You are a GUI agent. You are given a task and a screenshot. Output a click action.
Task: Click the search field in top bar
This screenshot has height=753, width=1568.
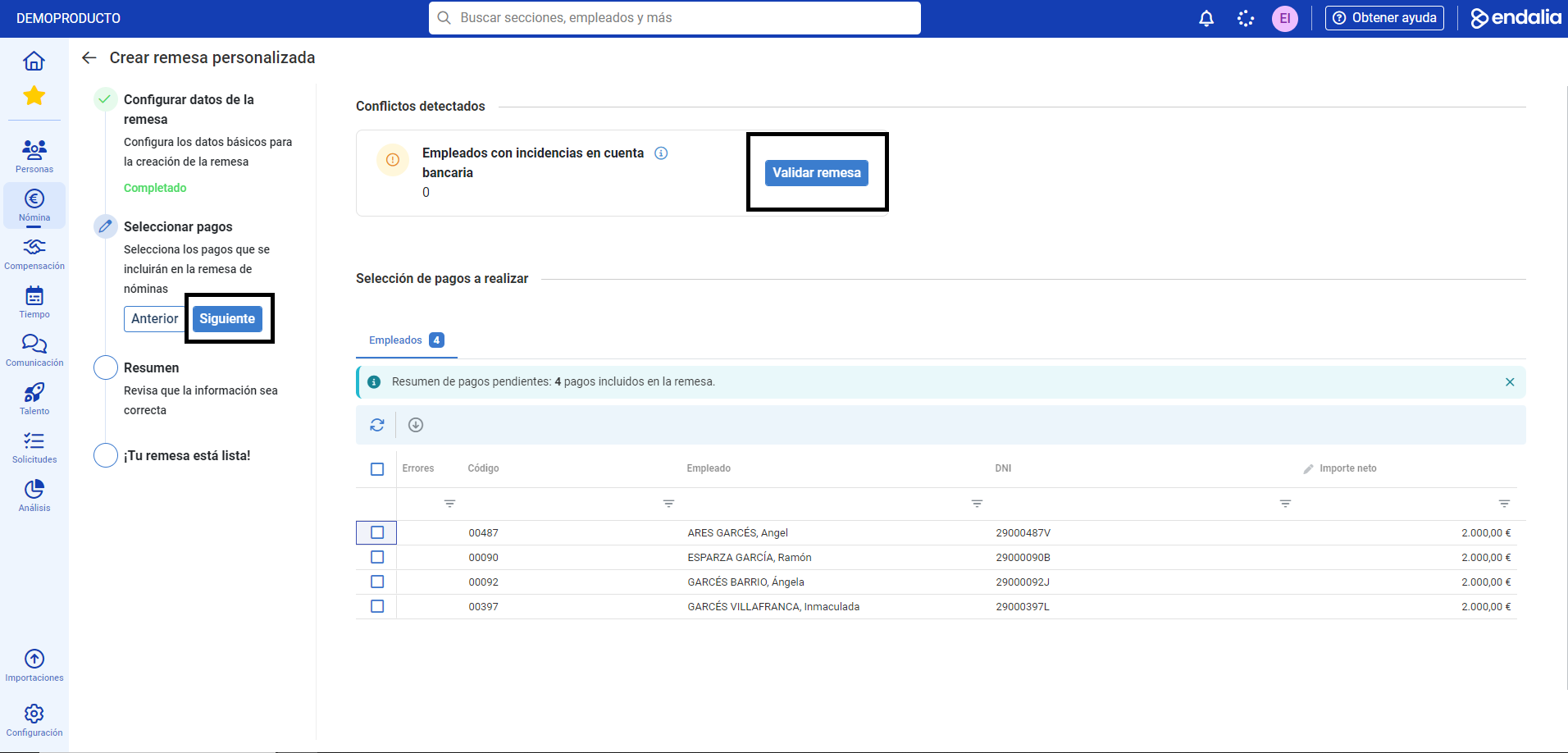(674, 18)
